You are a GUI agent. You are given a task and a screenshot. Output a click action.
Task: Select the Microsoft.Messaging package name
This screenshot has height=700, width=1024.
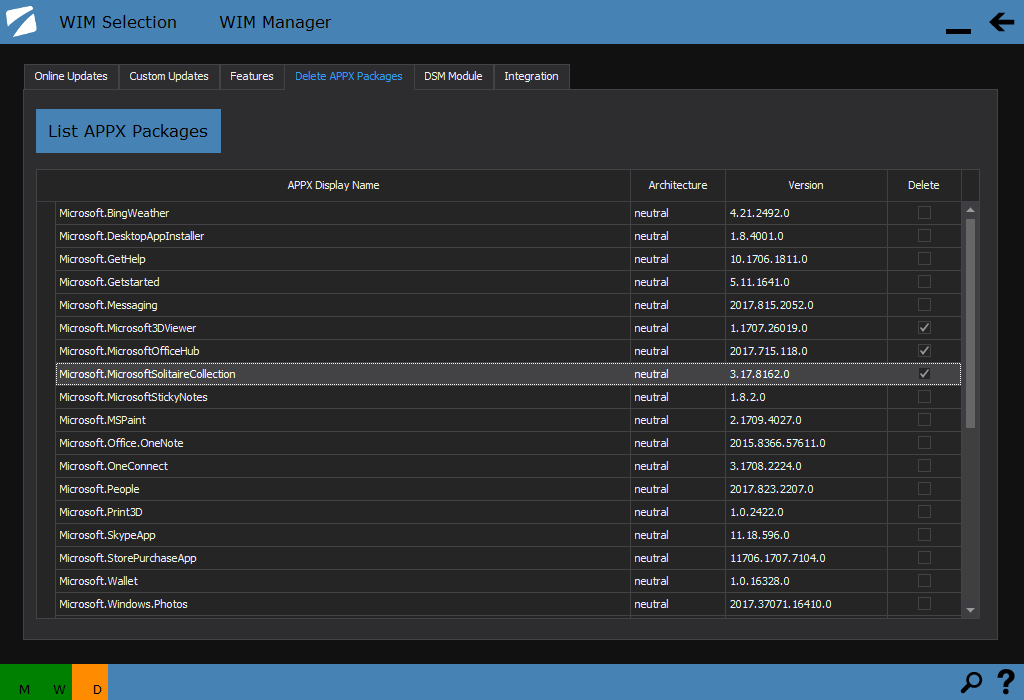tap(108, 305)
